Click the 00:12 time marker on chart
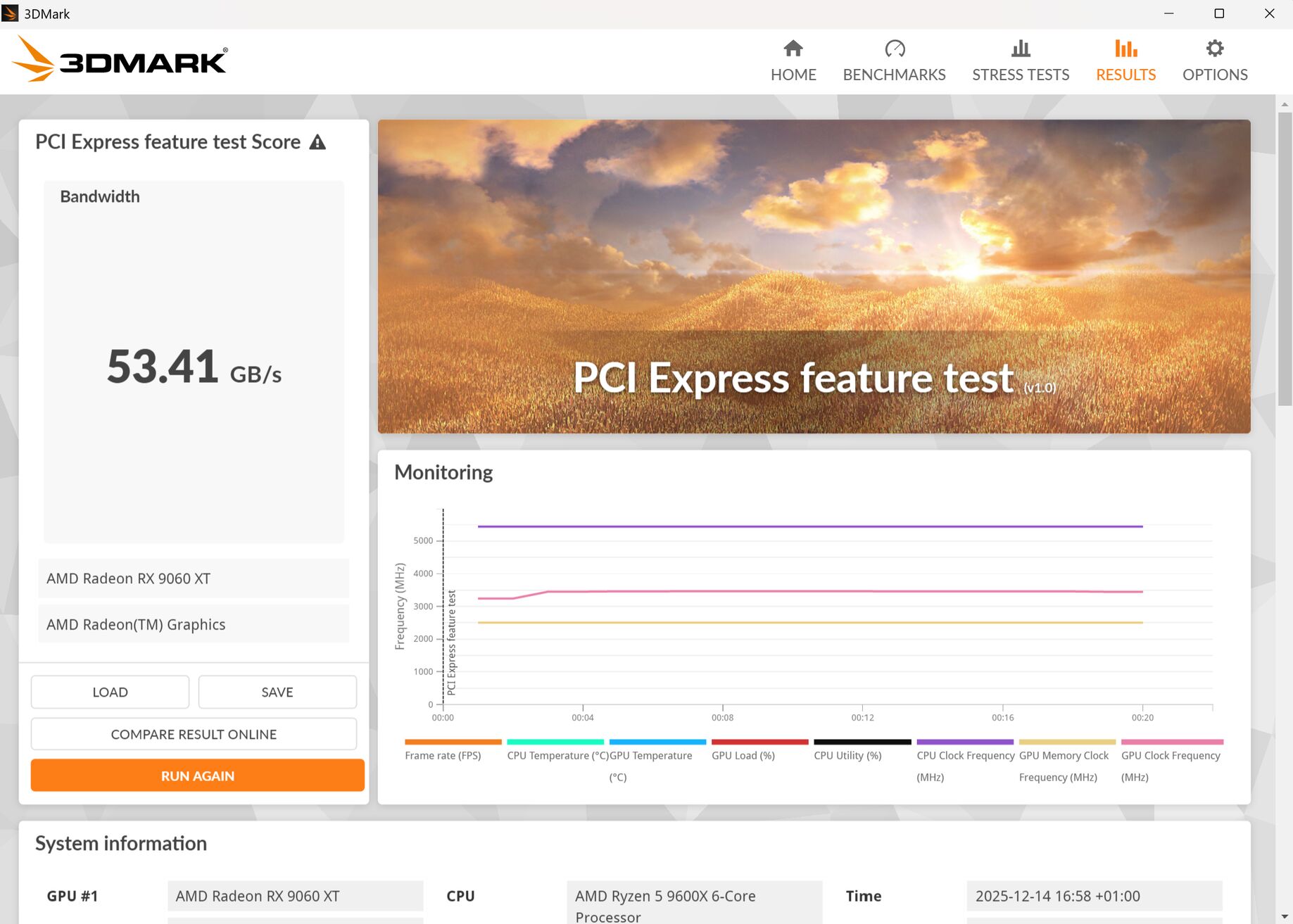The width and height of the screenshot is (1293, 924). tap(862, 717)
